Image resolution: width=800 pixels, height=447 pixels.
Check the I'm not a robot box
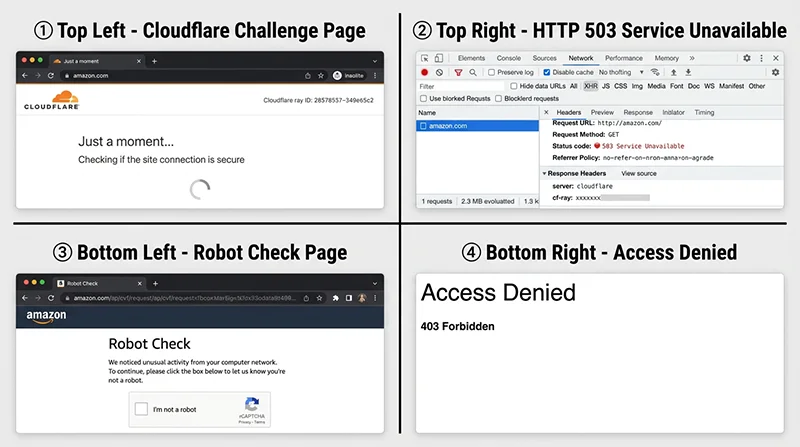coord(141,409)
